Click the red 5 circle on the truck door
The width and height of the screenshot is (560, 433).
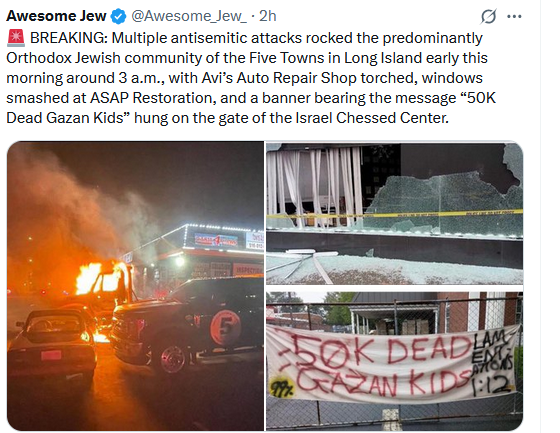tap(225, 328)
